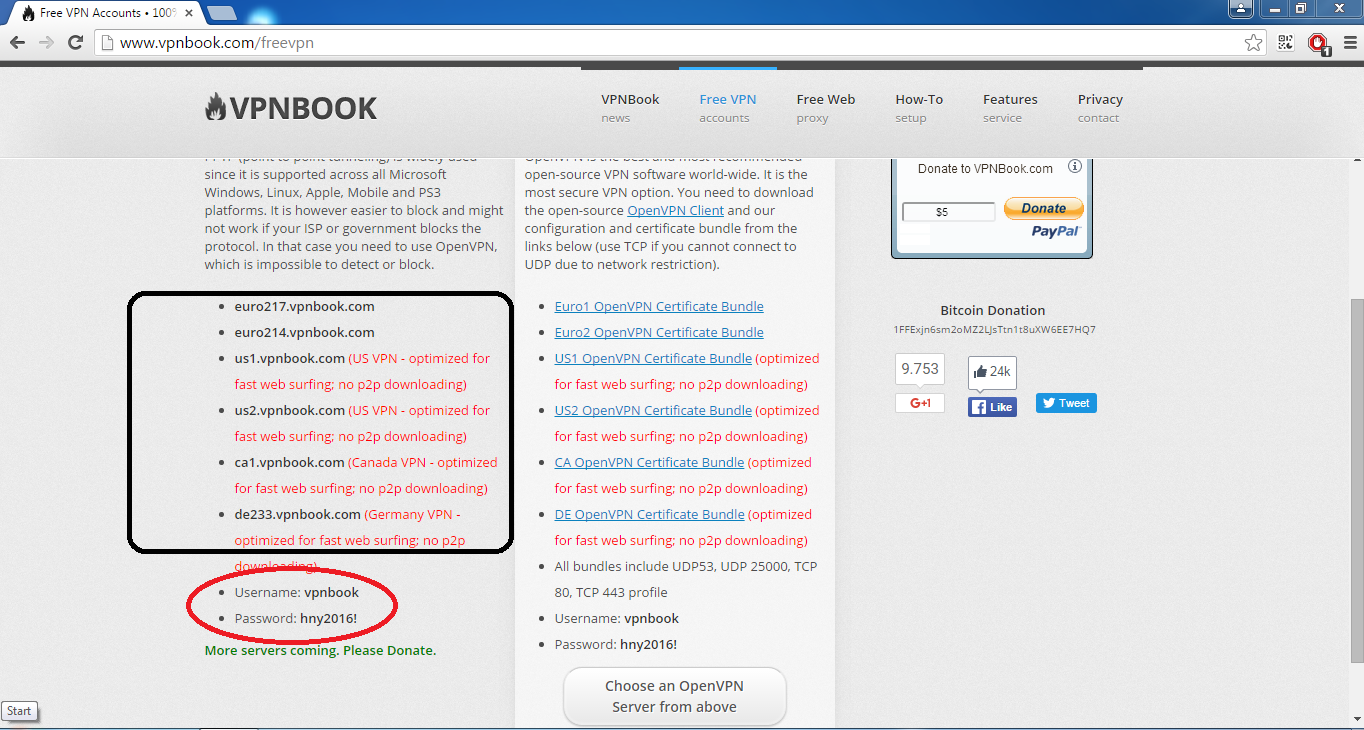This screenshot has width=1364, height=730.
Task: Click the page icon in address bar
Action: tap(107, 43)
